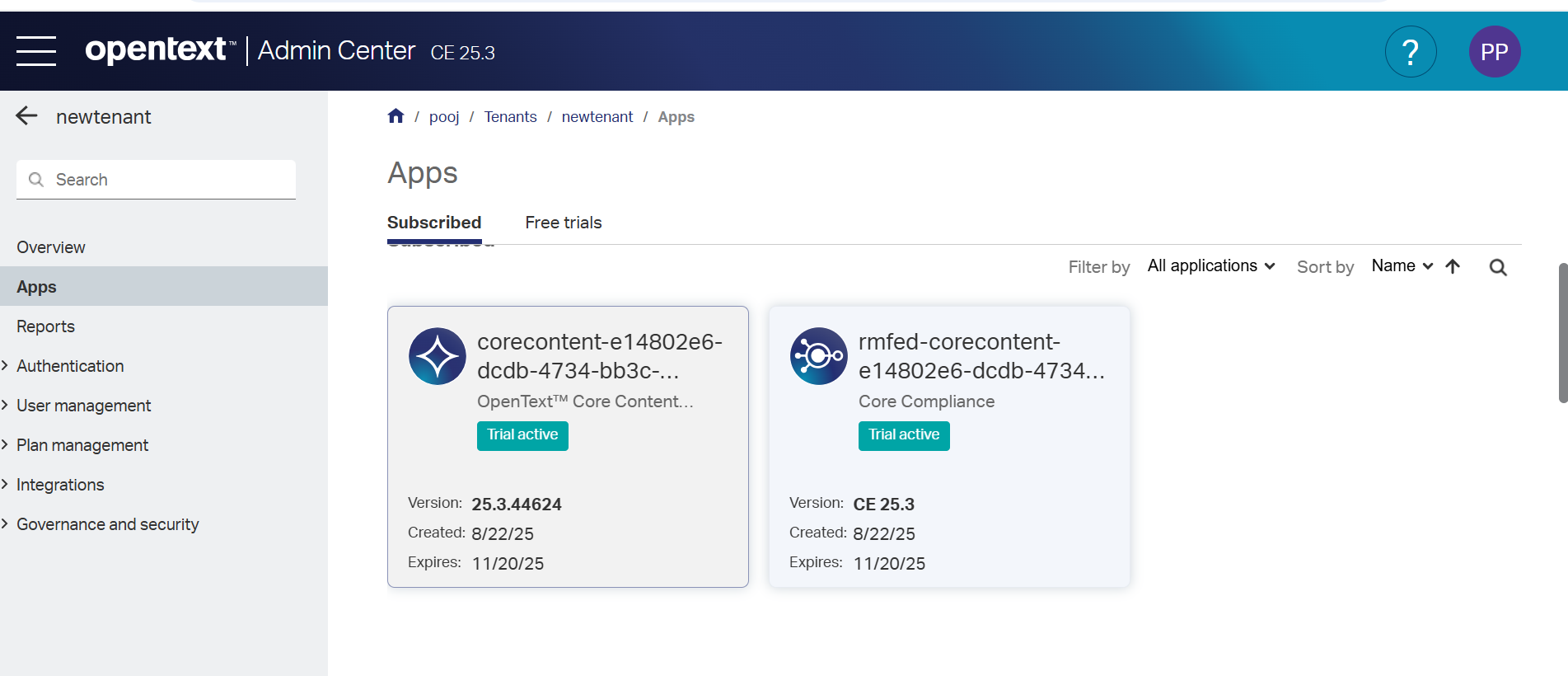Screen dimensions: 1568x676
Task: Click Trial active badge on corecontent card
Action: click(522, 435)
